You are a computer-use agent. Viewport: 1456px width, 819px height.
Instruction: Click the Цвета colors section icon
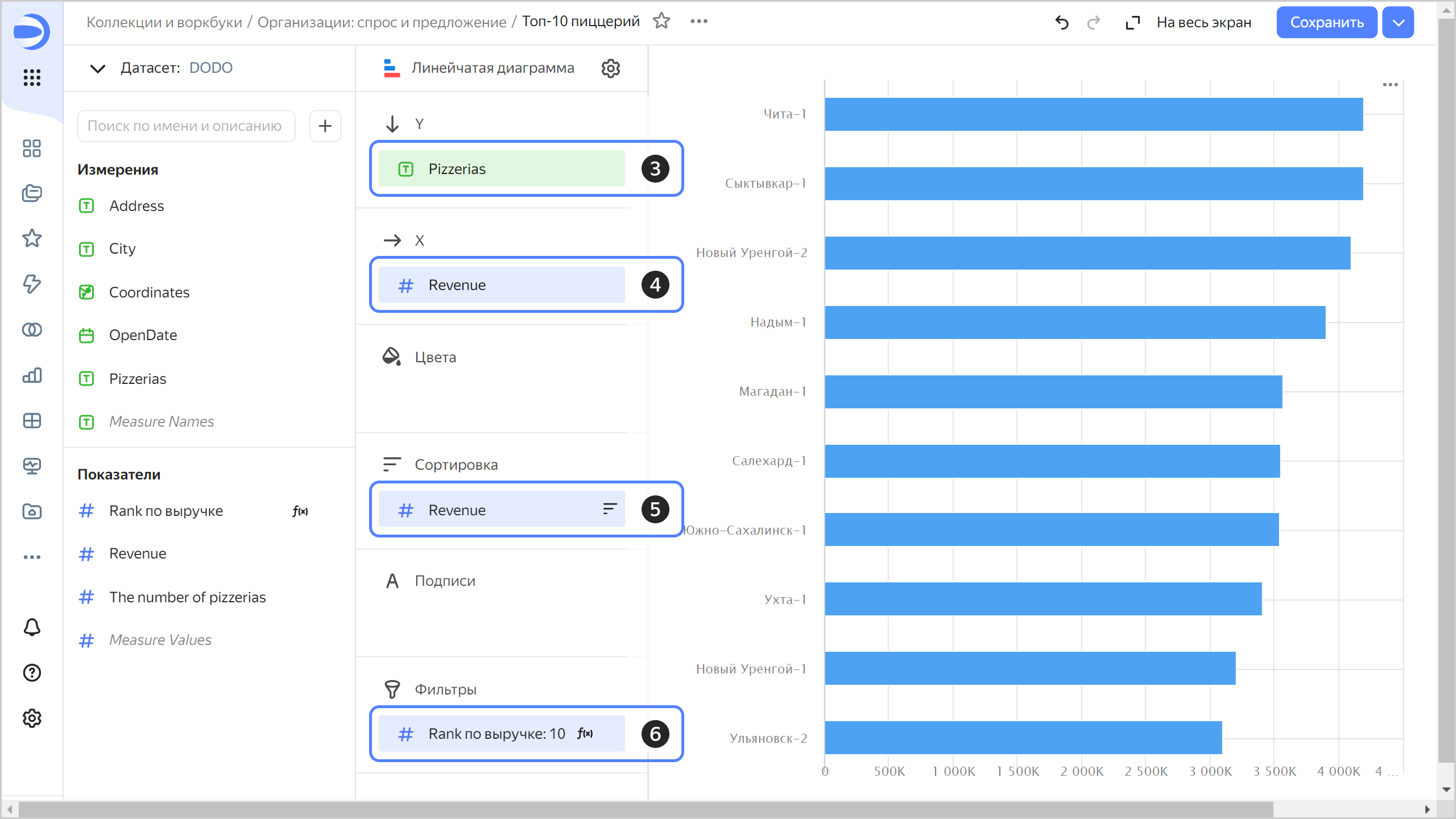click(391, 357)
